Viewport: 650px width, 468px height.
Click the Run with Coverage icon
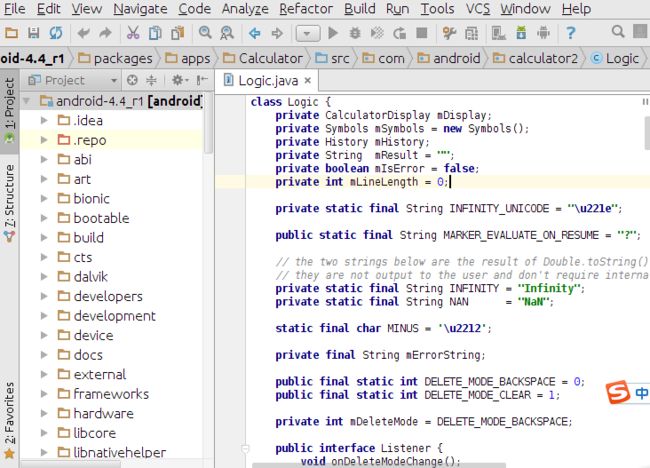tap(377, 32)
